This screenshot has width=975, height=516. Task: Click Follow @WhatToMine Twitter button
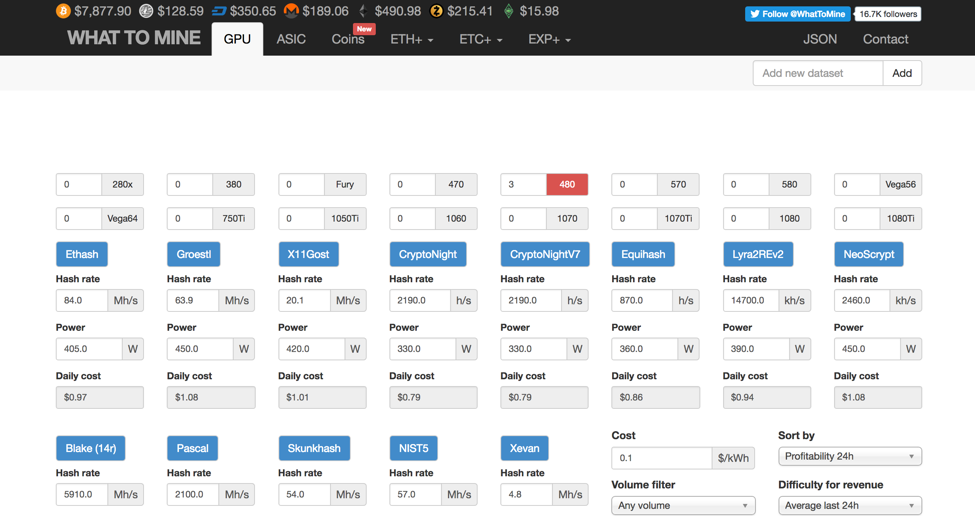tap(798, 14)
